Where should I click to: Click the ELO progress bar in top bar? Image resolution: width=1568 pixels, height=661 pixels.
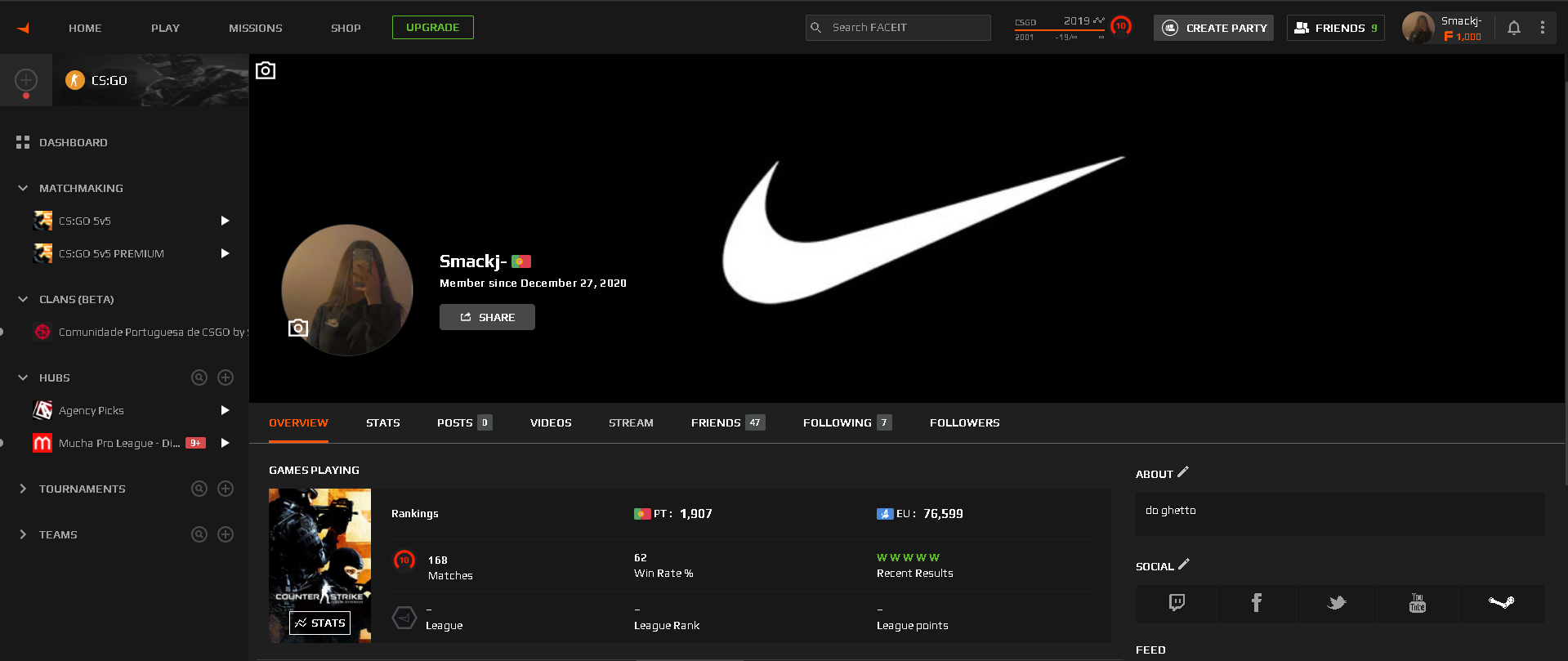[1060, 30]
